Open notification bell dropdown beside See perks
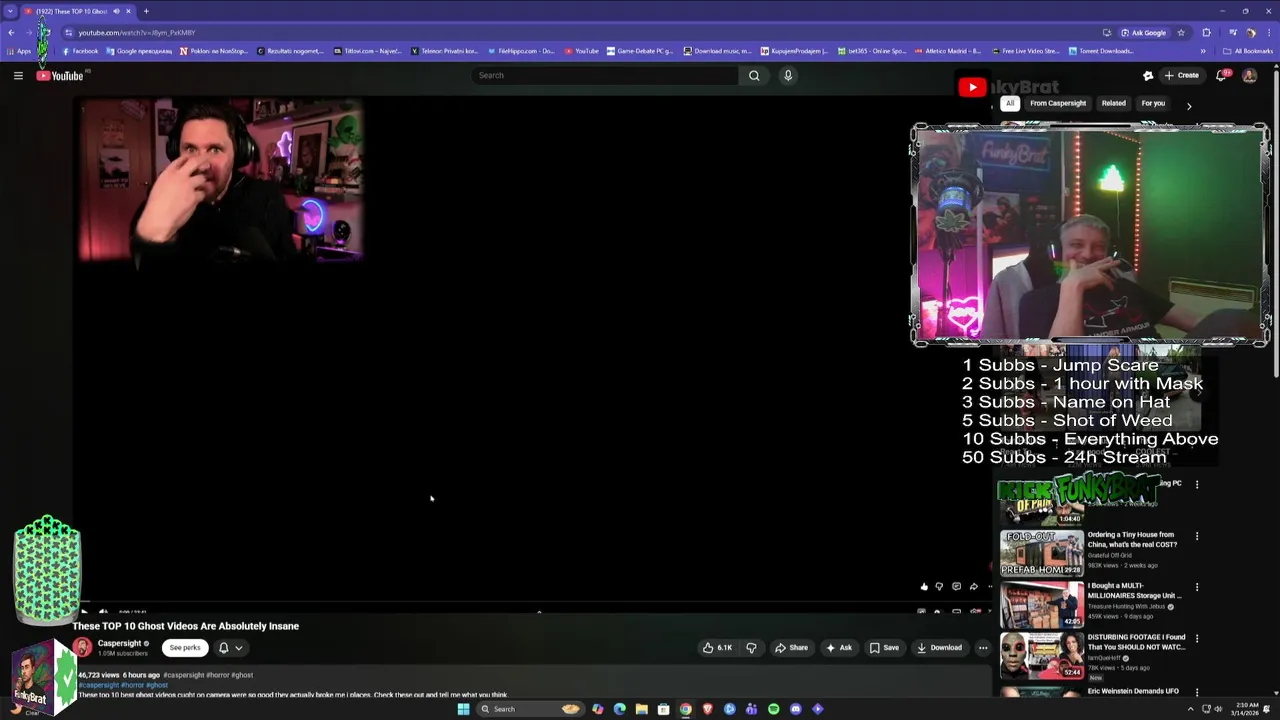This screenshot has height=720, width=1280. (231, 647)
